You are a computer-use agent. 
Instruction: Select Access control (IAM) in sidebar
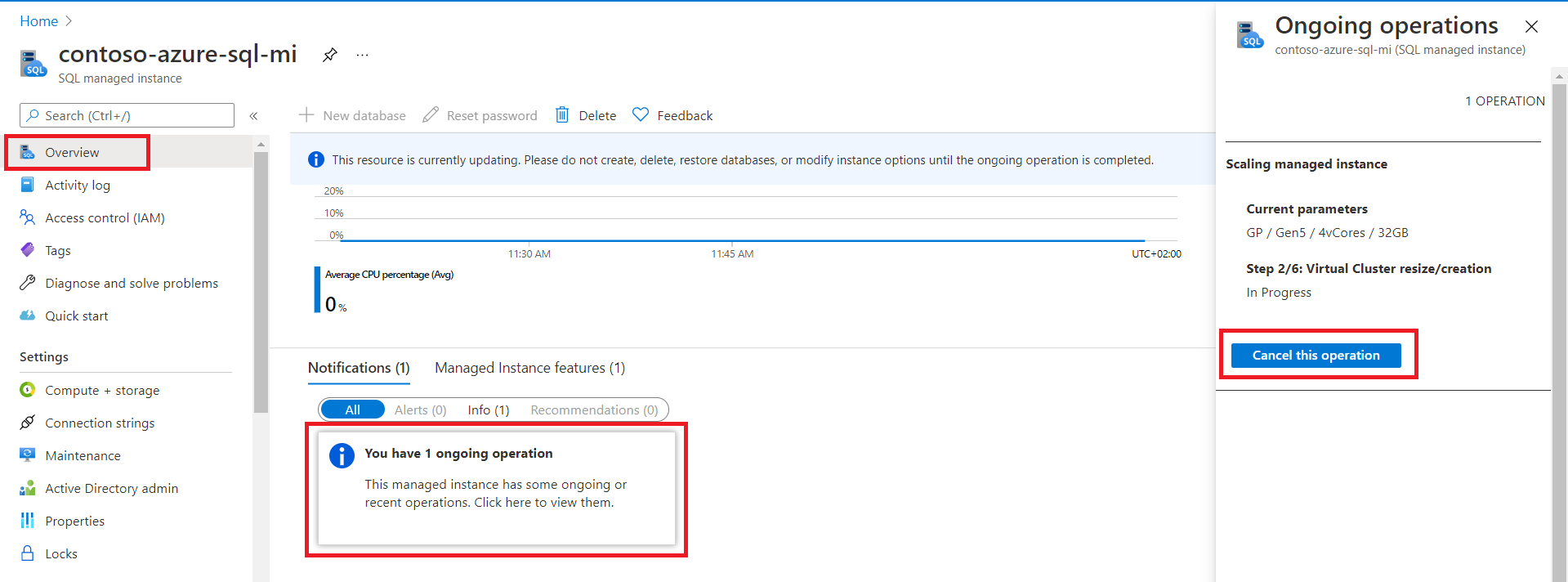(x=105, y=218)
